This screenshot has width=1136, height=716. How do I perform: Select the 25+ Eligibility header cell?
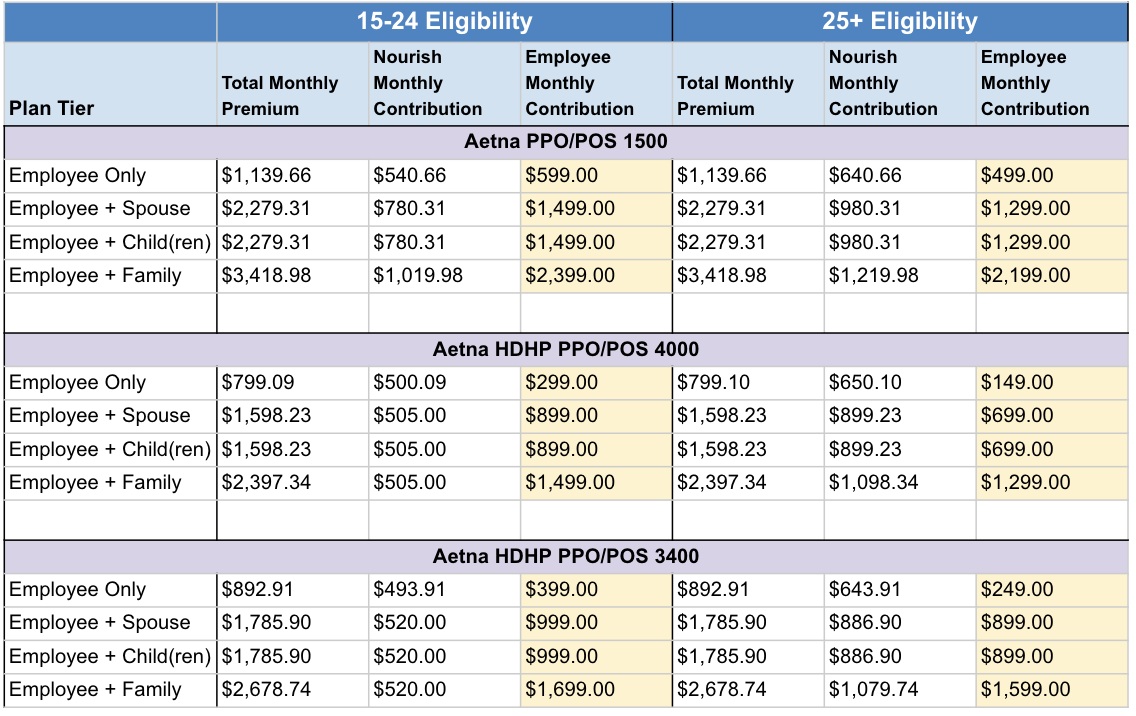coord(900,21)
